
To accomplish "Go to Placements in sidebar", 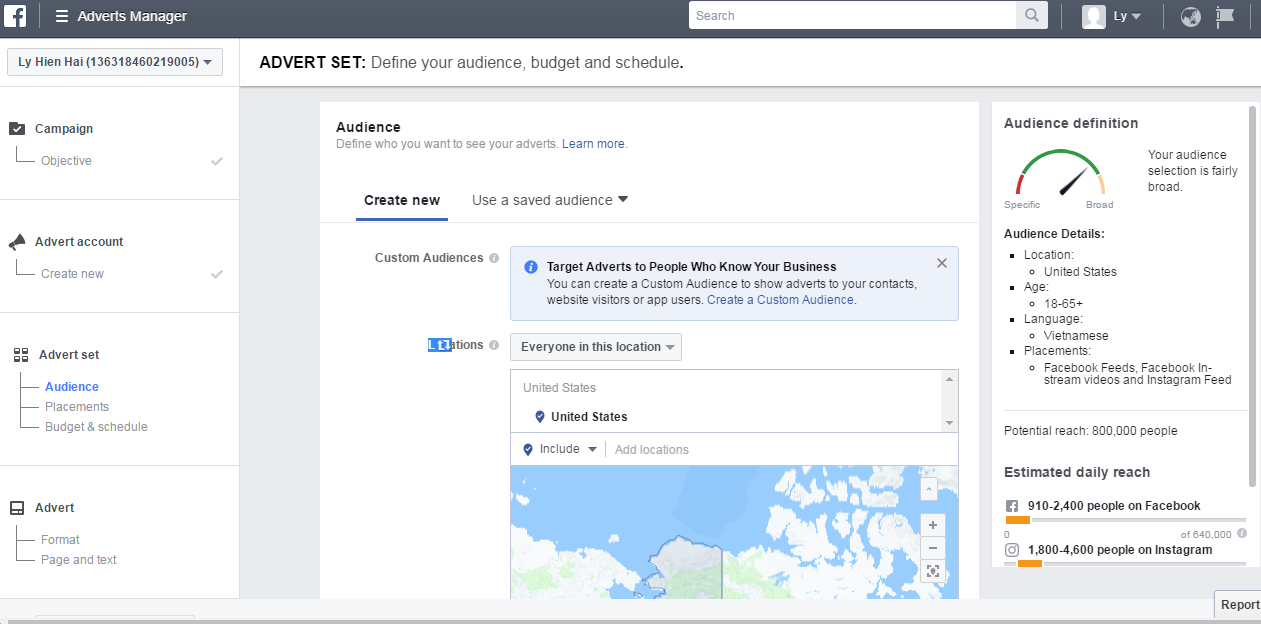I will [77, 407].
